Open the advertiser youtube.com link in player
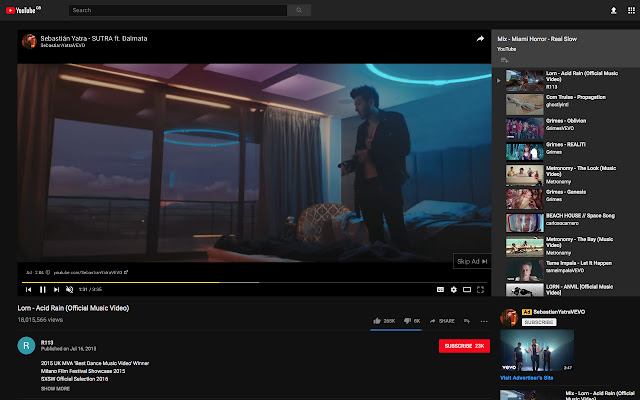 click(x=91, y=272)
